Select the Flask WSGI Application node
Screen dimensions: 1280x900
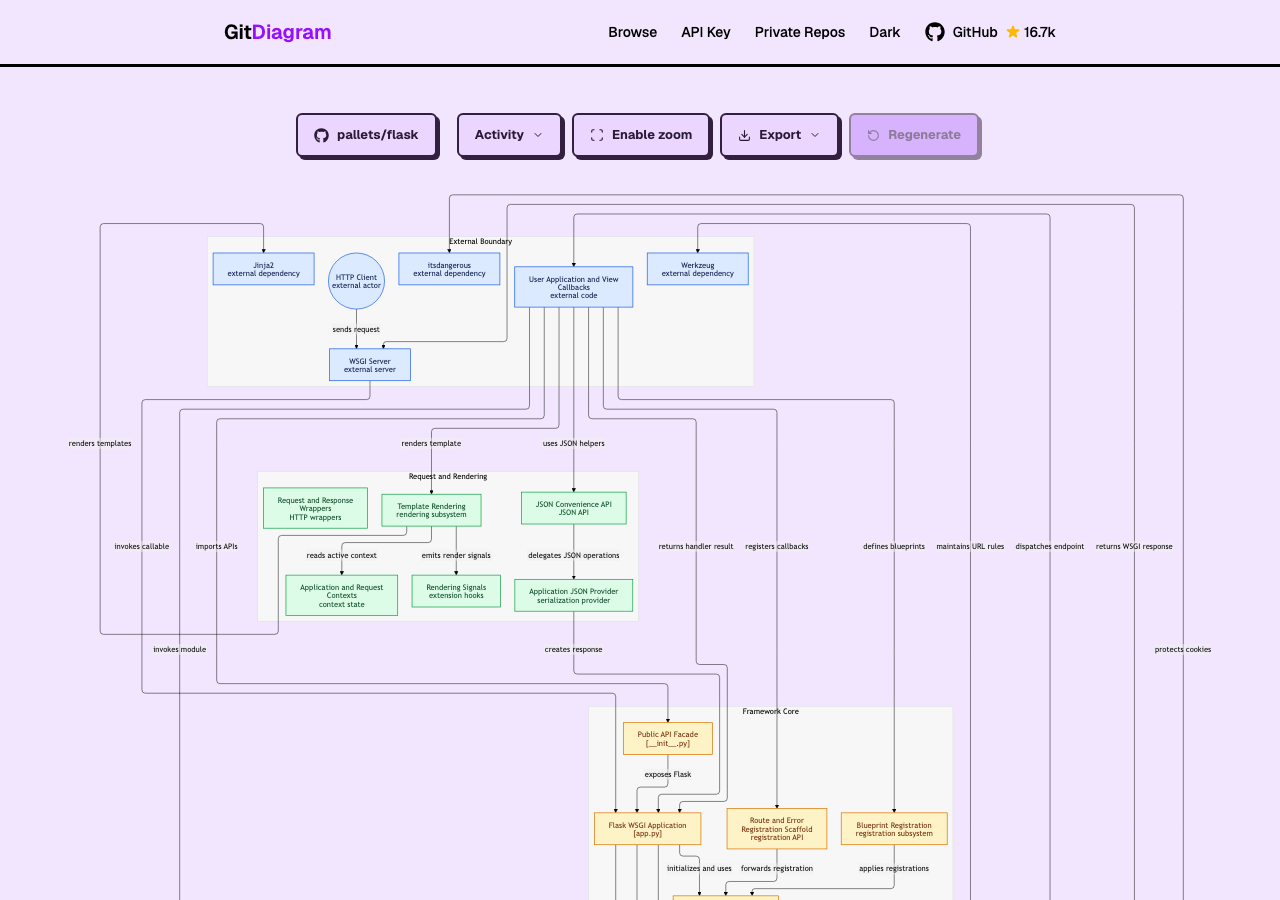pyautogui.click(x=647, y=829)
